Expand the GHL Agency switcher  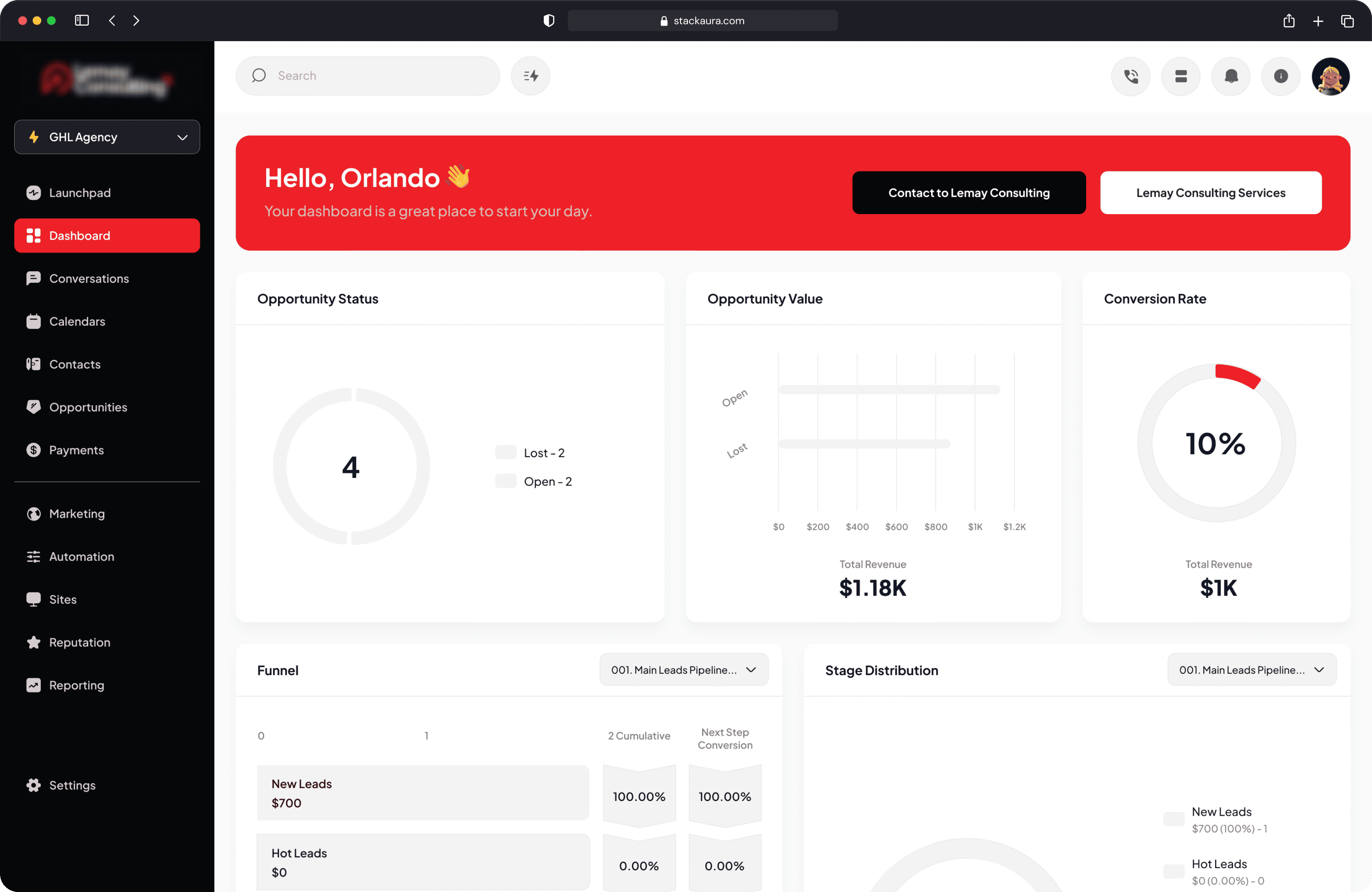[x=107, y=137]
